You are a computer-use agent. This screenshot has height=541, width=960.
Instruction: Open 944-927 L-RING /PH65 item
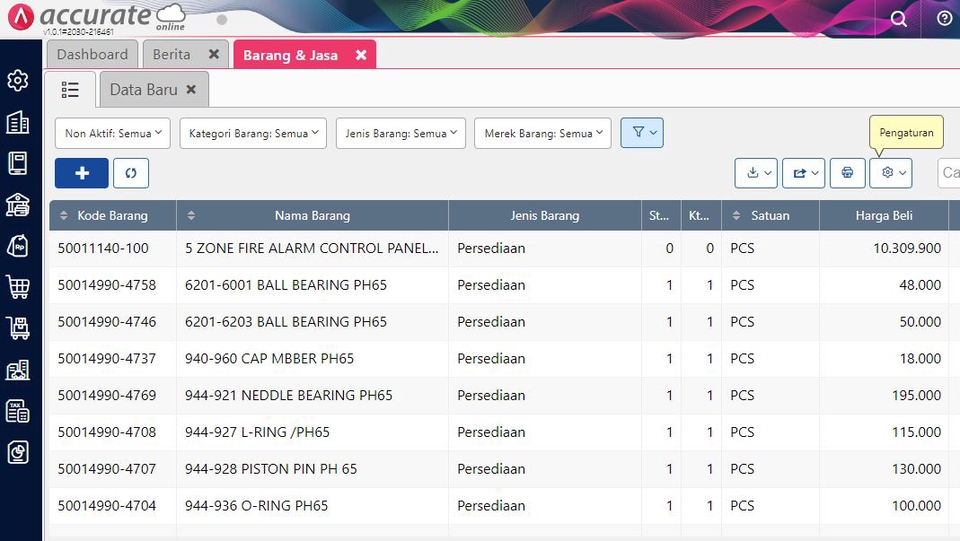pyautogui.click(x=257, y=432)
